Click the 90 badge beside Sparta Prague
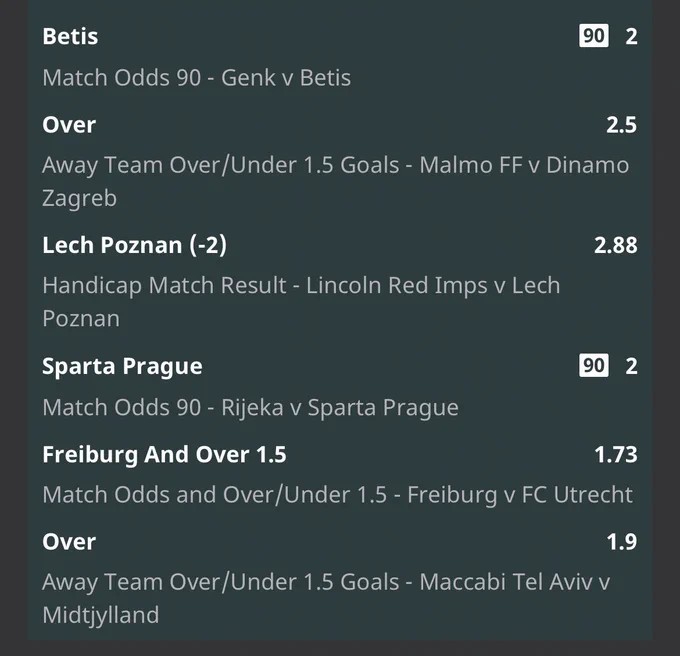Viewport: 680px width, 656px height. [x=594, y=366]
